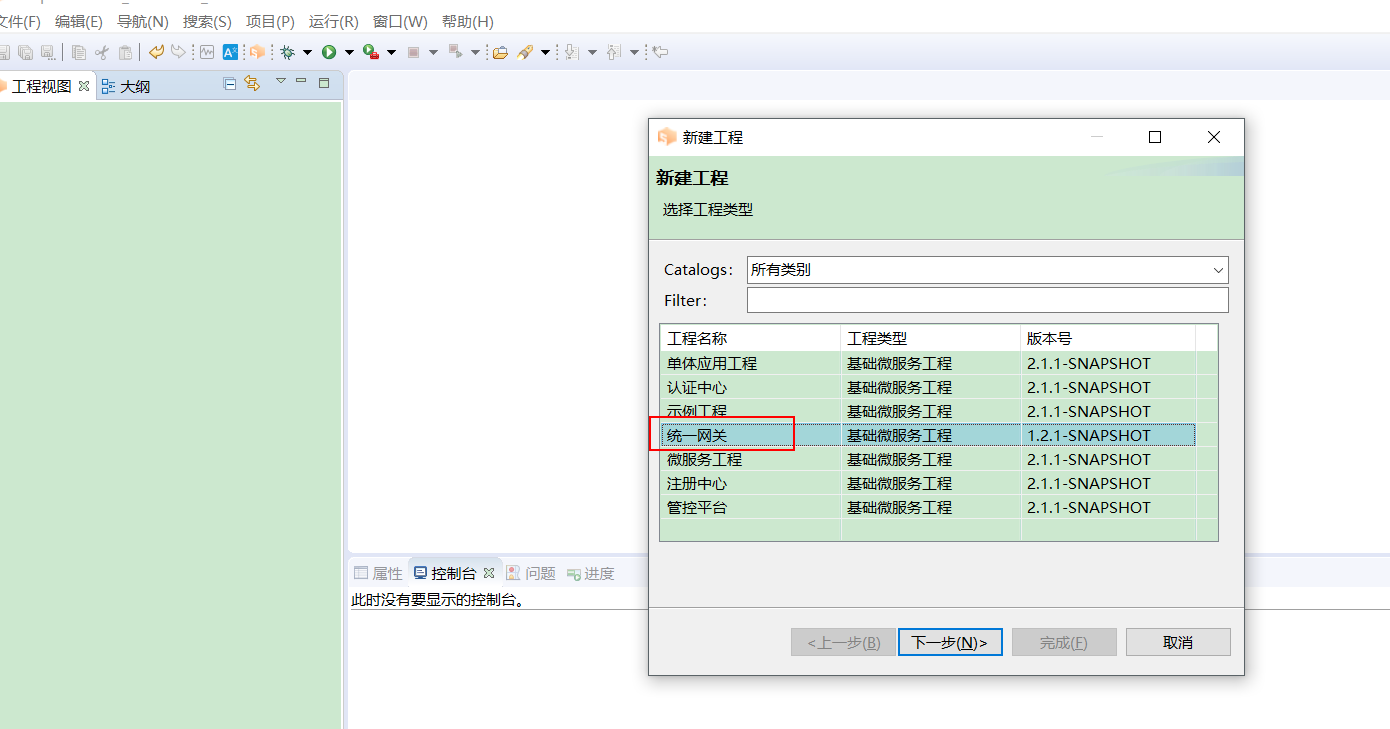This screenshot has height=729, width=1390.
Task: Open the Catalogs dropdown list
Action: pos(1218,270)
